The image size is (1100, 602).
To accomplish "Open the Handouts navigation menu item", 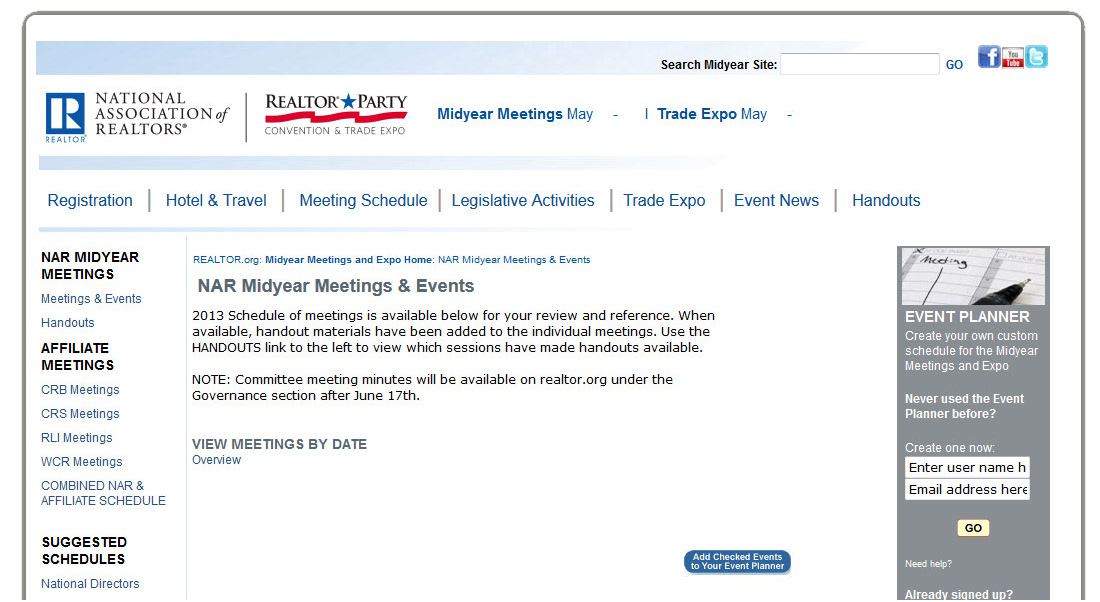I will pos(886,201).
